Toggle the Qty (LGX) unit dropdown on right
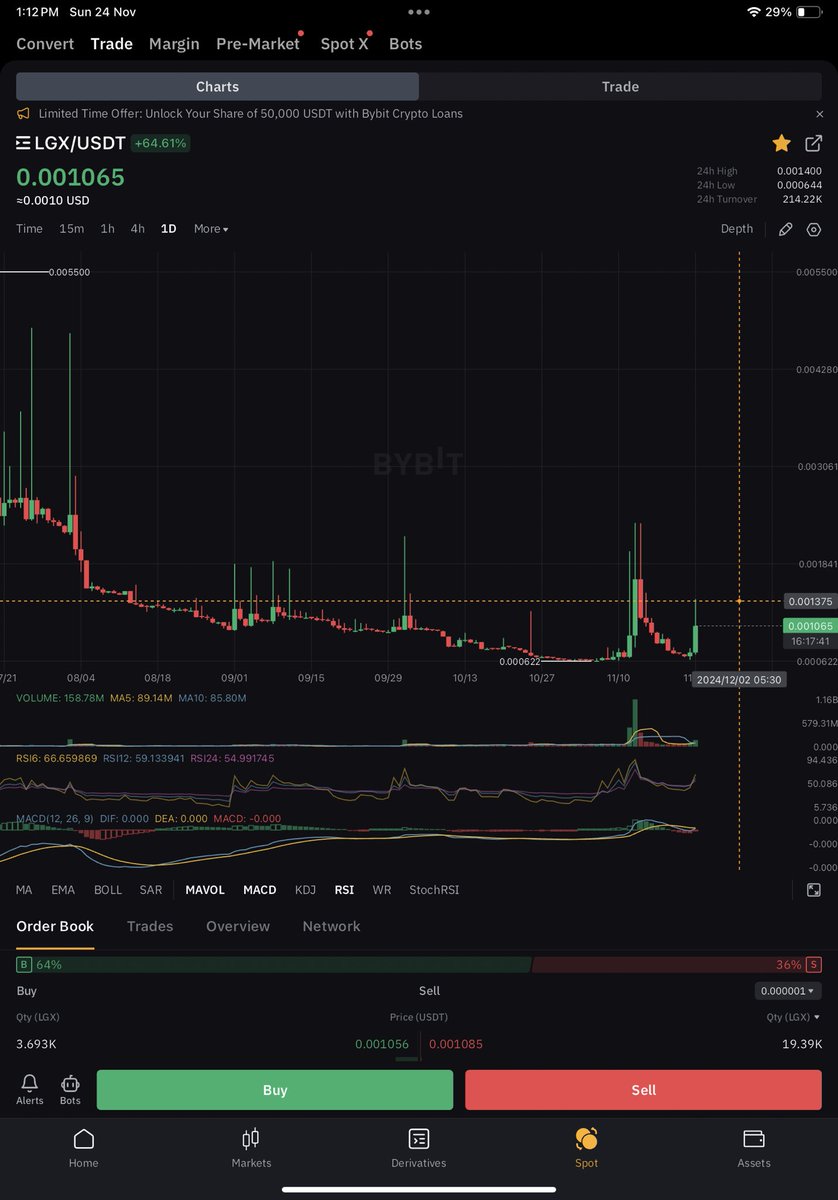Viewport: 838px width, 1200px height. 794,1017
